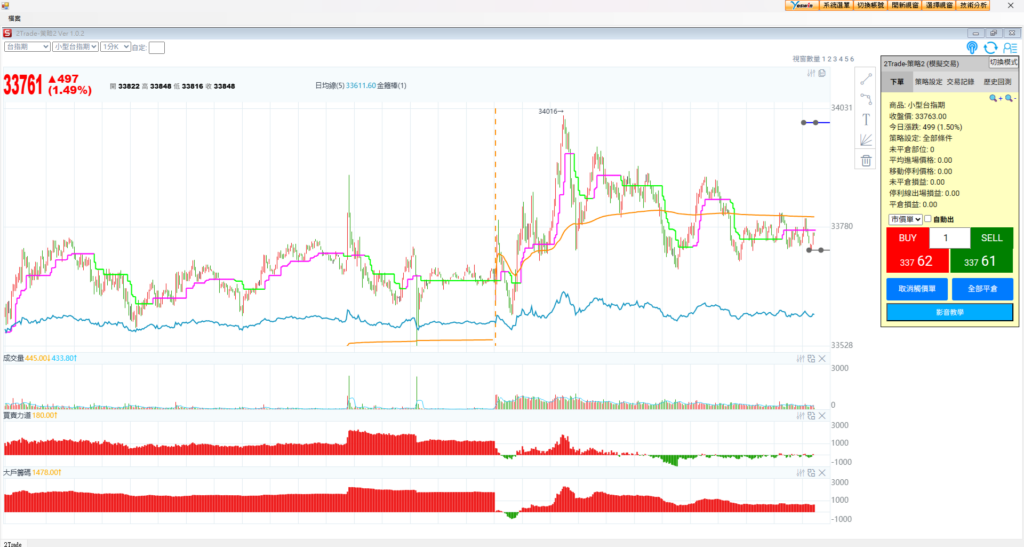Close the 成交量 volume indicator panel
Image resolution: width=1024 pixels, height=547 pixels.
[822, 358]
